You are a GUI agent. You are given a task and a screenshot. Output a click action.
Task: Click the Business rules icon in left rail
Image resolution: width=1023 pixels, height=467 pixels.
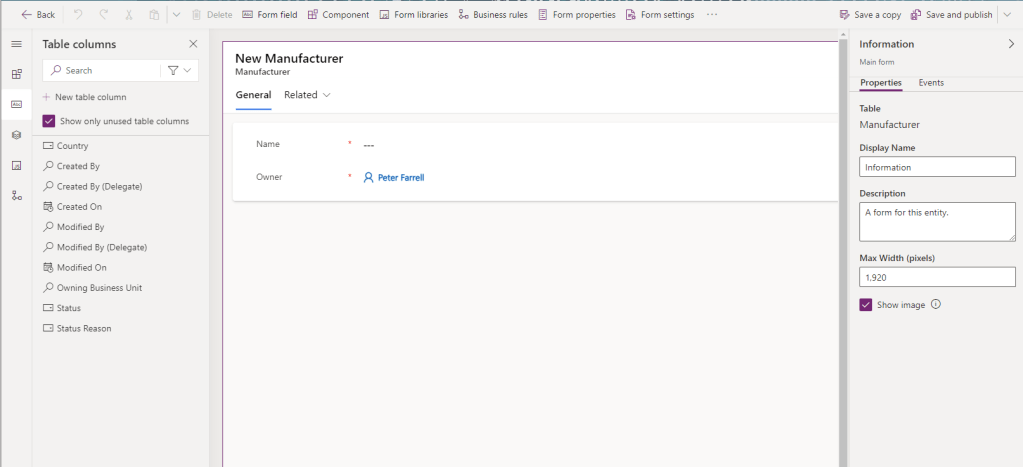(16, 195)
